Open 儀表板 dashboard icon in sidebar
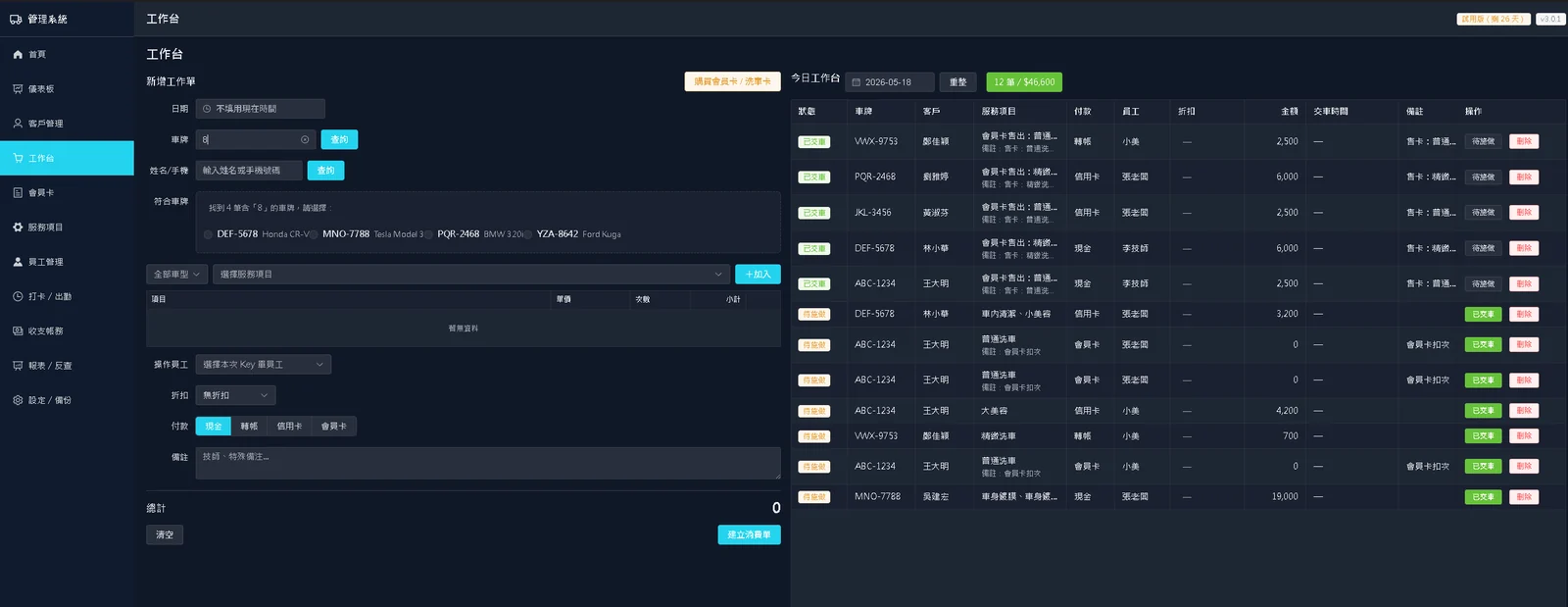Screen dimensions: 1568x607 coord(18,89)
